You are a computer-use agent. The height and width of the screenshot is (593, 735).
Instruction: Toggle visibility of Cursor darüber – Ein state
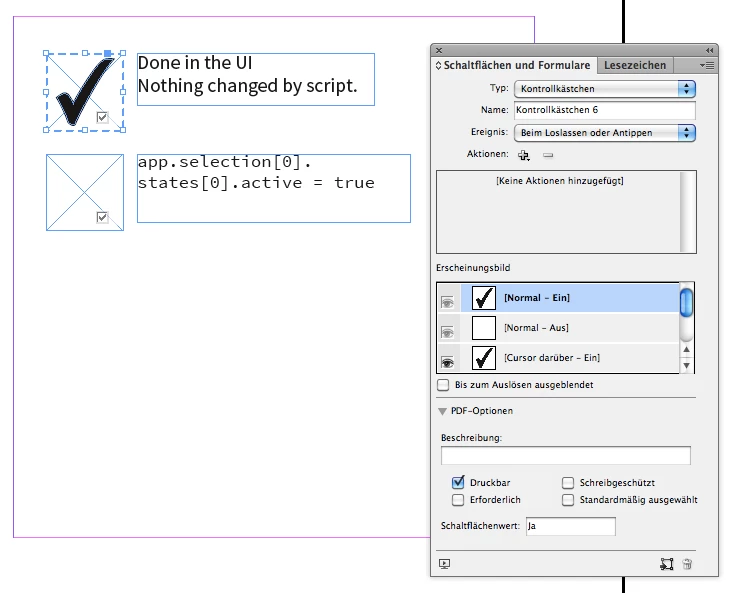click(448, 362)
